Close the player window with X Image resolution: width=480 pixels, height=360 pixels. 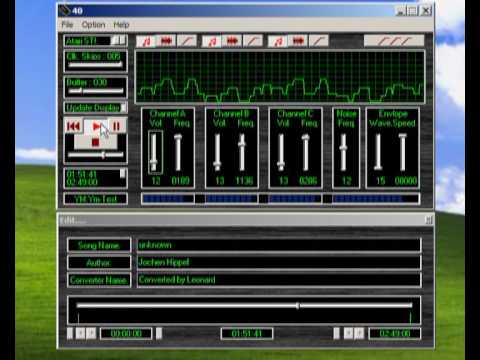(426, 11)
